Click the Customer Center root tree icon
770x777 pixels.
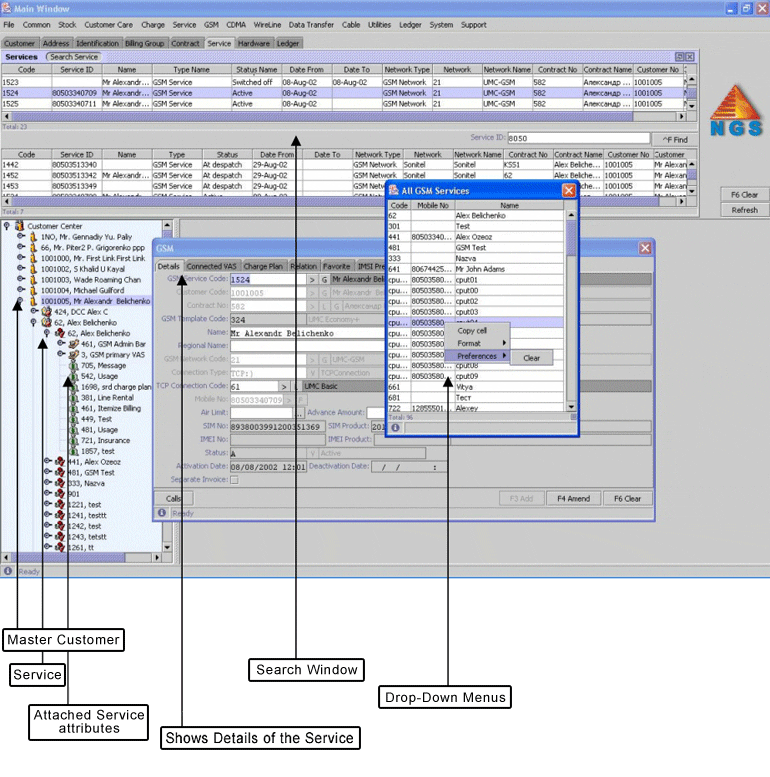point(19,226)
